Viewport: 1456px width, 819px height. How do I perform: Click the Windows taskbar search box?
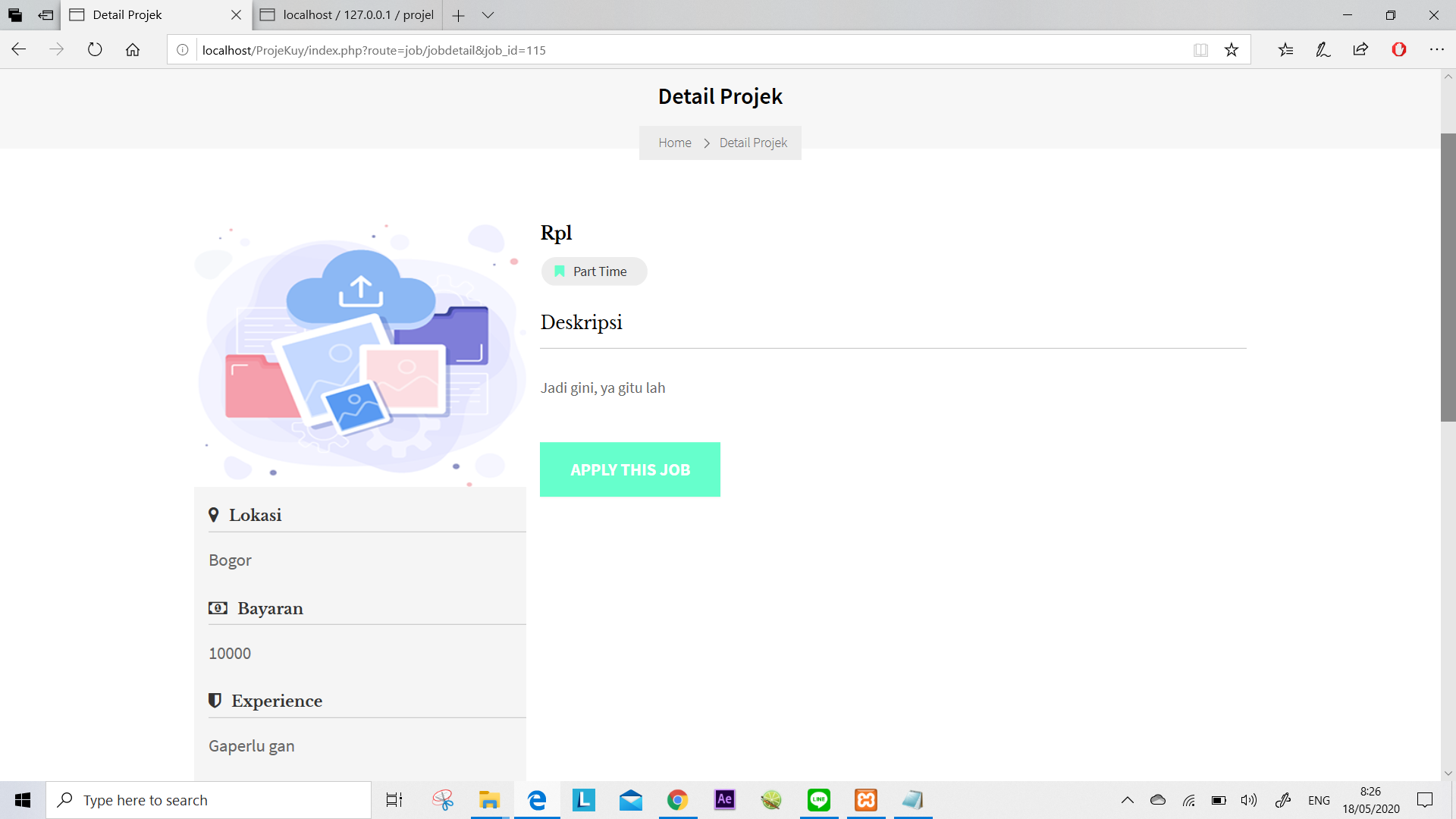pos(209,800)
